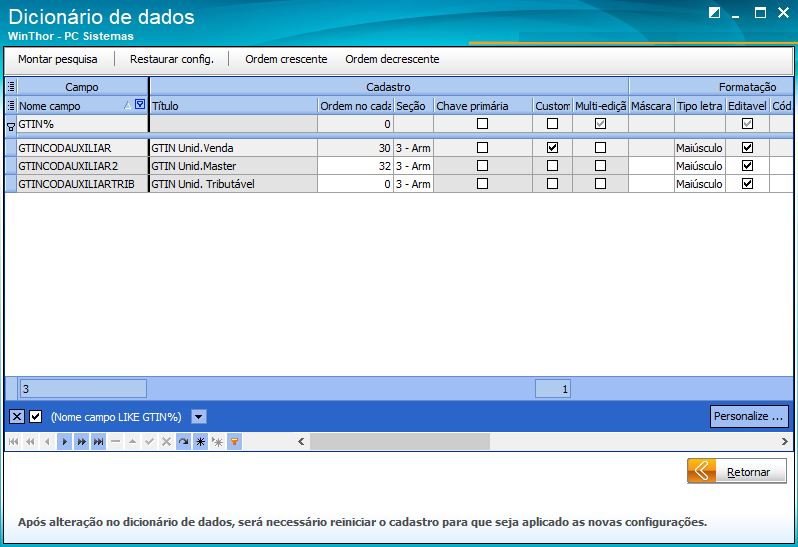798x547 pixels.
Task: Click the order value 32 cell
Action: click(355, 166)
